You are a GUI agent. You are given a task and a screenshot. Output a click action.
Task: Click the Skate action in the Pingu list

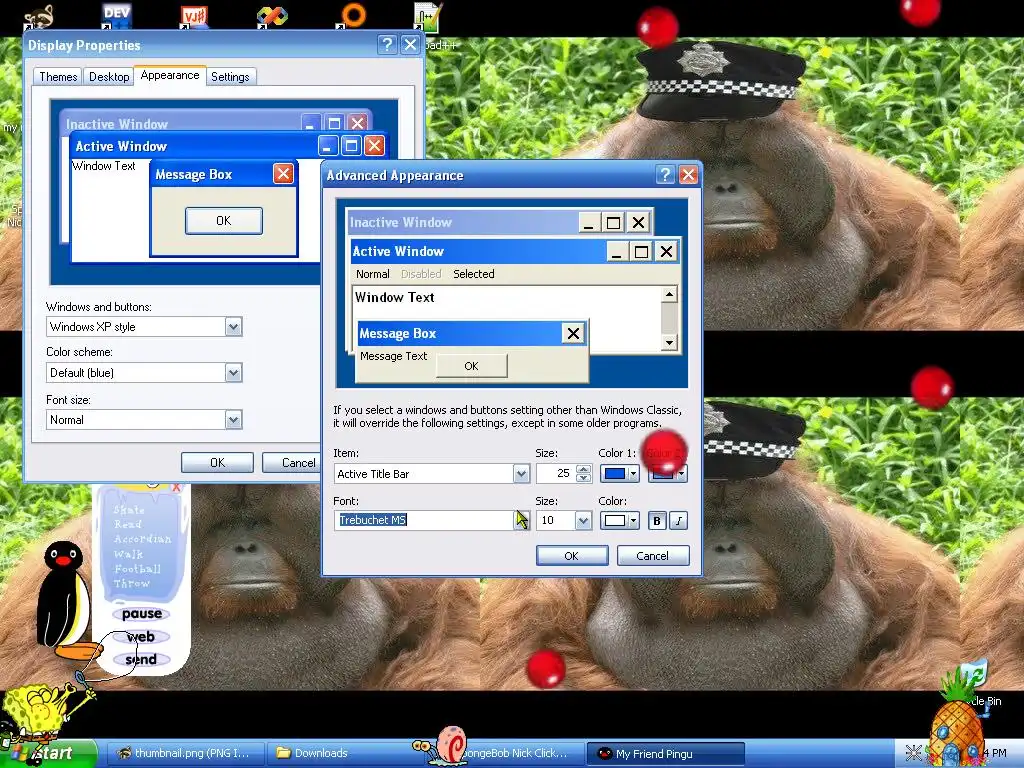[x=129, y=510]
